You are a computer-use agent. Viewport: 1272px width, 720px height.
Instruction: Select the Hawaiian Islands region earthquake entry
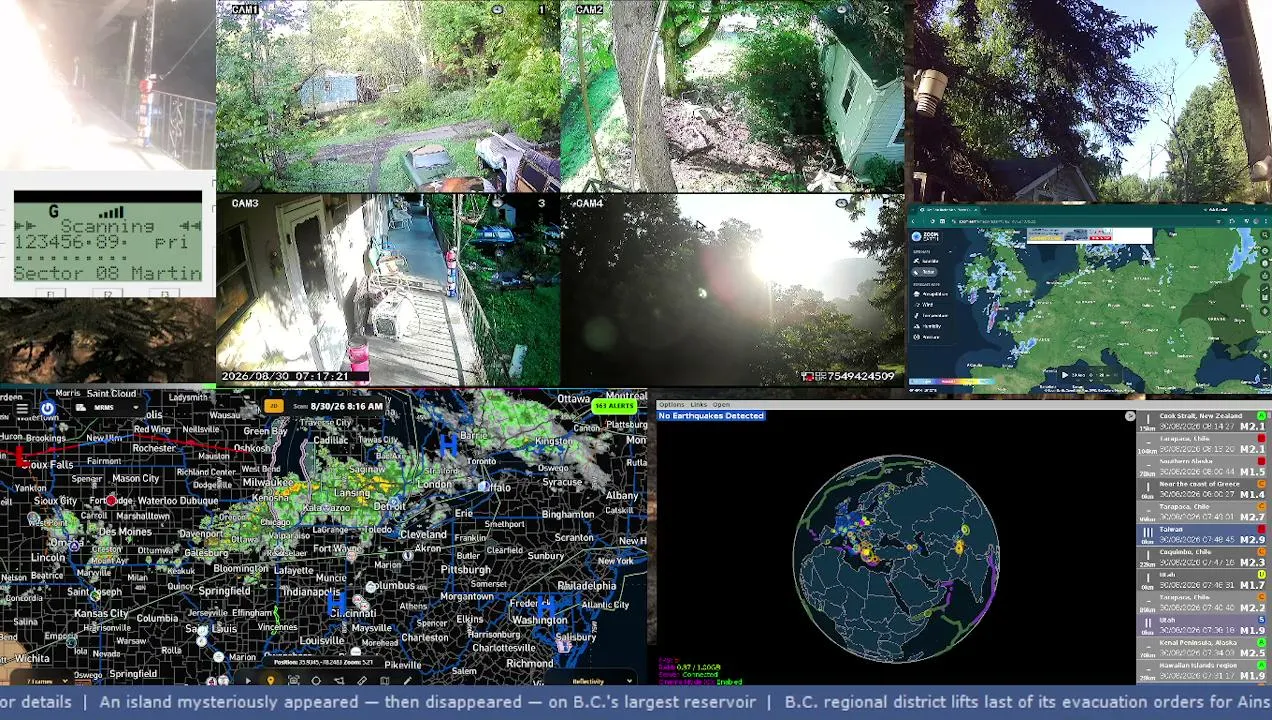[1203, 669]
